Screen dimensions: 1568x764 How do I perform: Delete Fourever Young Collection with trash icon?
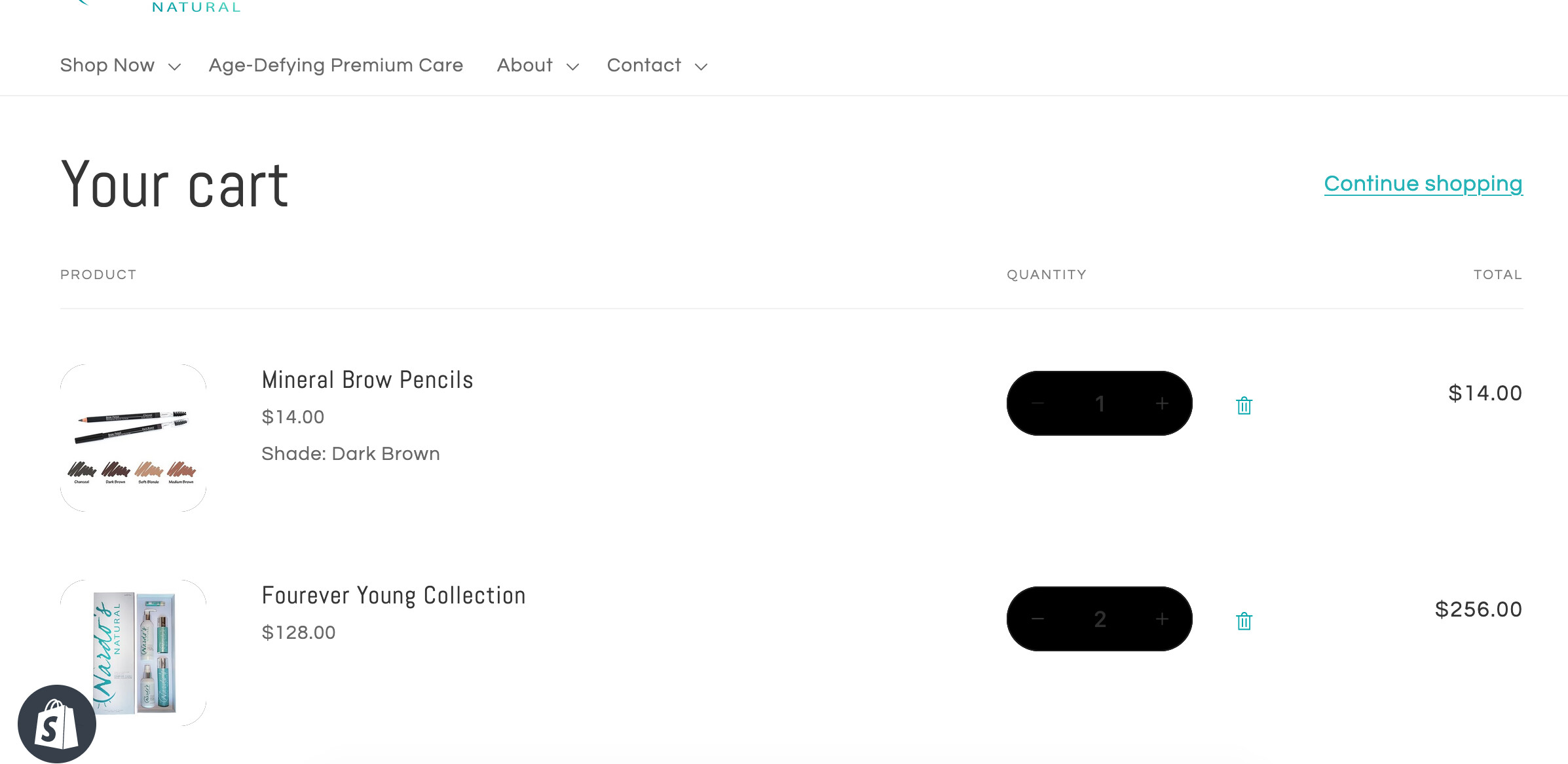tap(1244, 621)
